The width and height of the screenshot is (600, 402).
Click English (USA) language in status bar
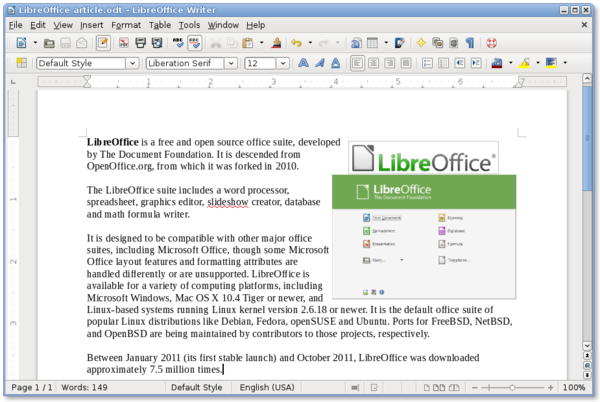point(267,387)
